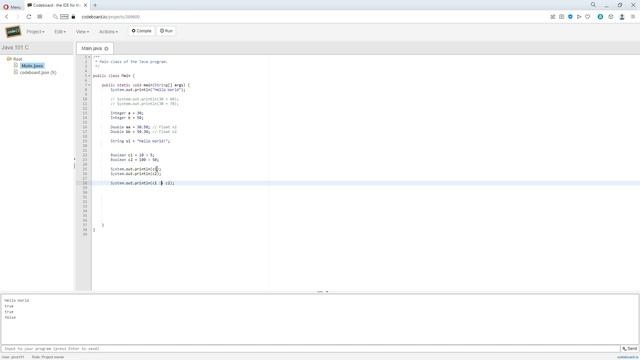Fold the comment block at line 1
640x360 pixels.
click(x=89, y=57)
